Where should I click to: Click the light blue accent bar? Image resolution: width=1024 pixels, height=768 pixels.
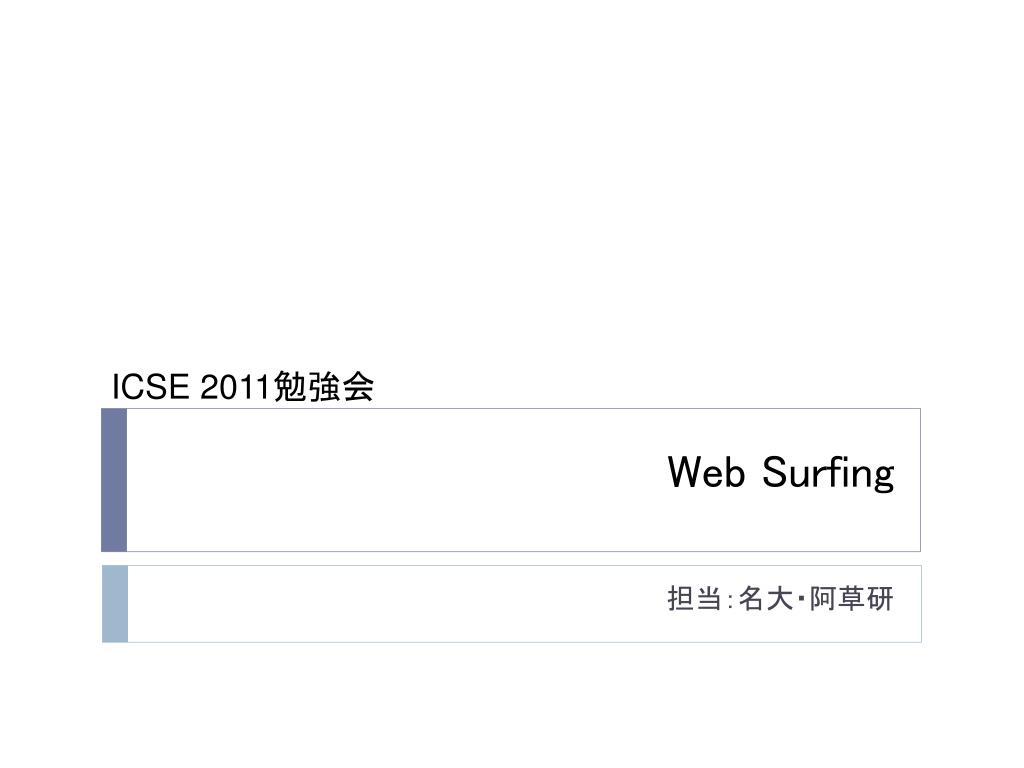point(115,604)
